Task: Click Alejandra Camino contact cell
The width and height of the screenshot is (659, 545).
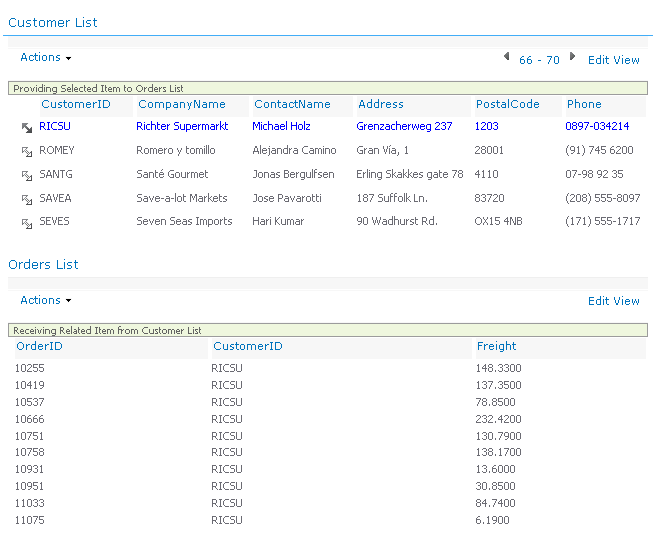Action: (294, 150)
